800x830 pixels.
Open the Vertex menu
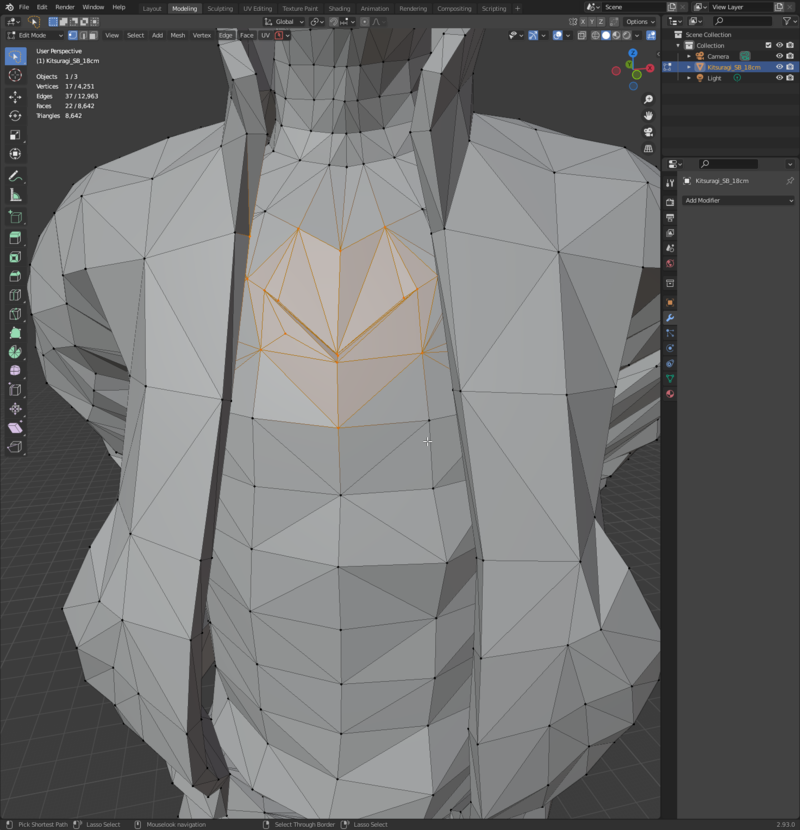[202, 35]
